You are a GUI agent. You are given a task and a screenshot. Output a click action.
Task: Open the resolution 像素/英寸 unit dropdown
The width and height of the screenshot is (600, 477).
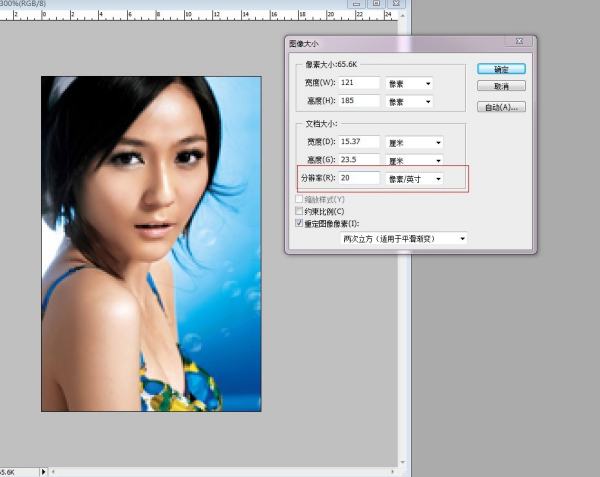click(x=414, y=179)
